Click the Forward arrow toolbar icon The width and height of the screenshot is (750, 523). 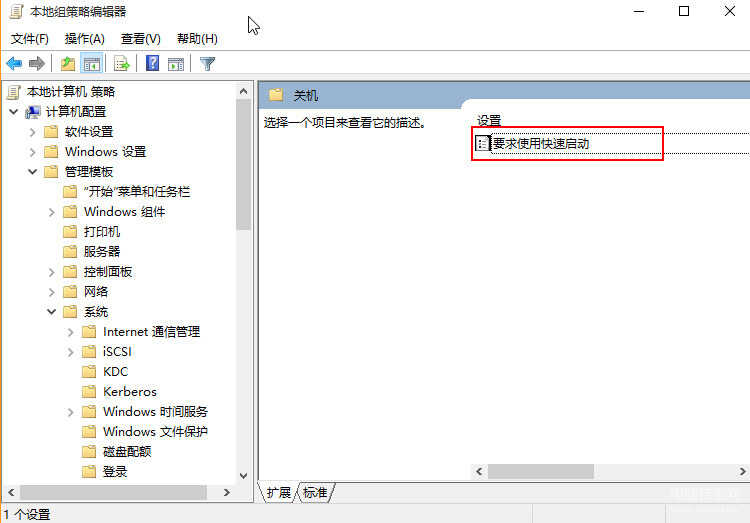coord(37,63)
